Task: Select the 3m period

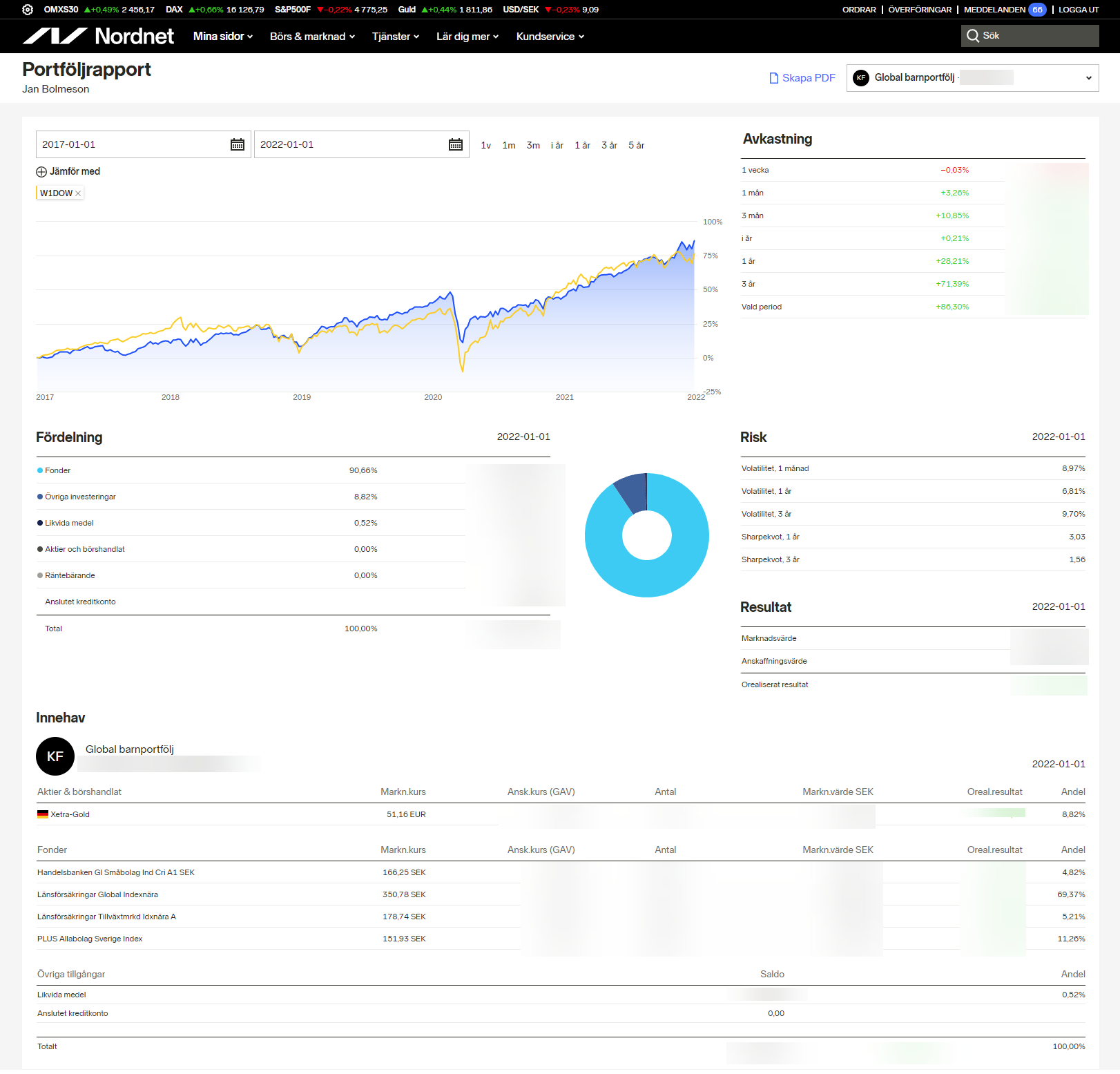Action: point(533,146)
